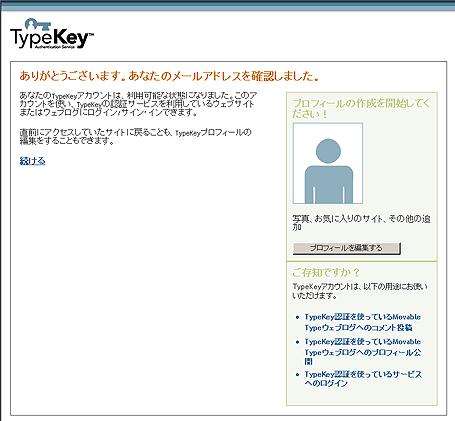The image size is (455, 421).
Task: Click the default profile avatar picture
Action: [328, 163]
